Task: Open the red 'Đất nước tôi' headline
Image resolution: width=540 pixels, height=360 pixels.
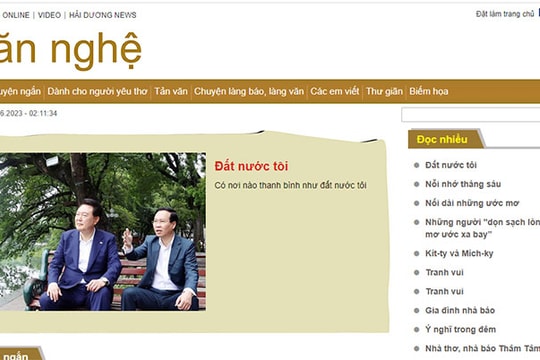Action: (251, 166)
